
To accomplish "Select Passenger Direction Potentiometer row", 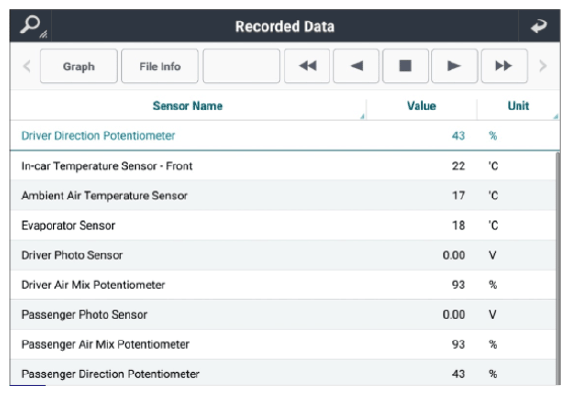I will click(283, 373).
